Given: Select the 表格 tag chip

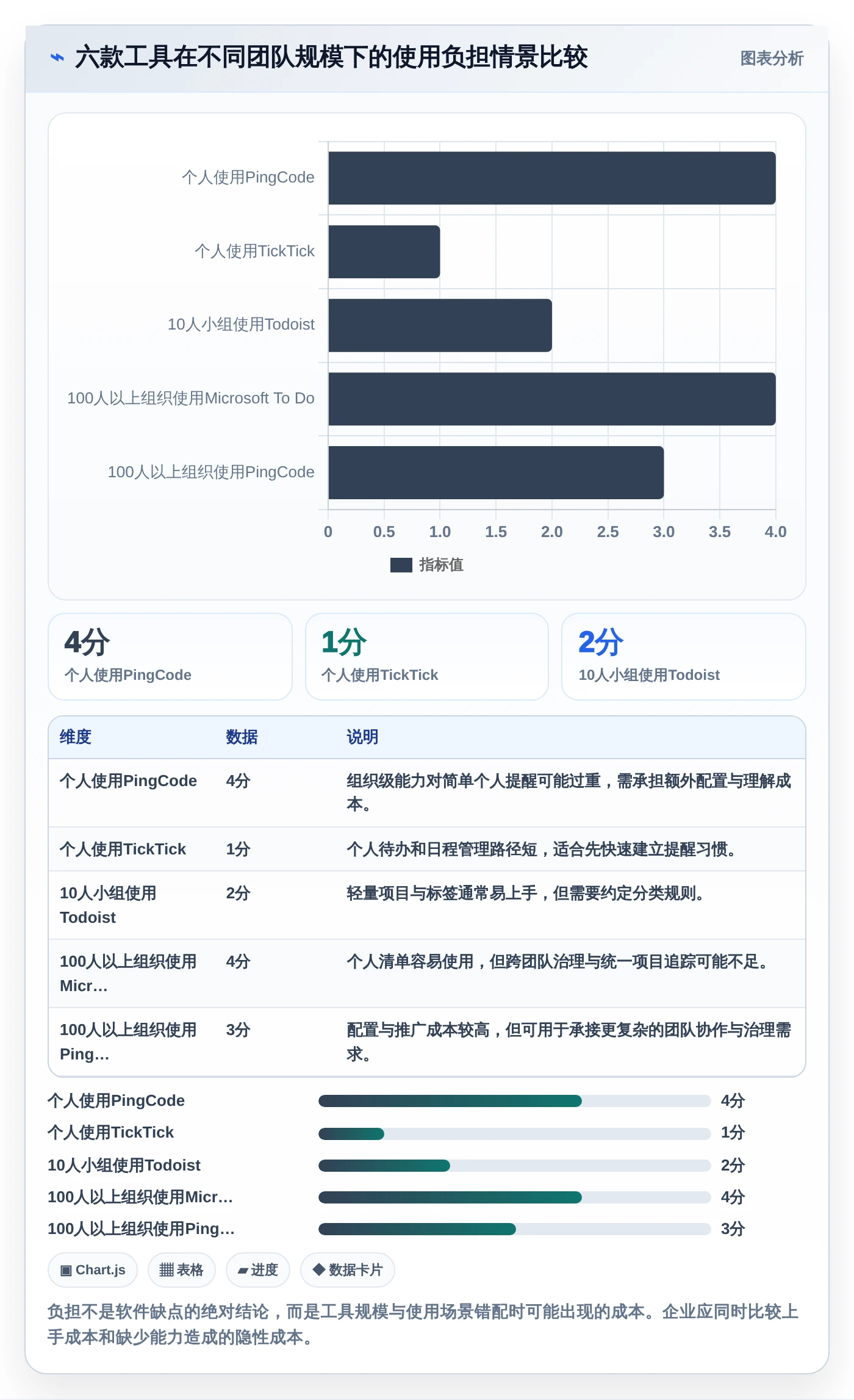Looking at the screenshot, I should click(181, 1270).
